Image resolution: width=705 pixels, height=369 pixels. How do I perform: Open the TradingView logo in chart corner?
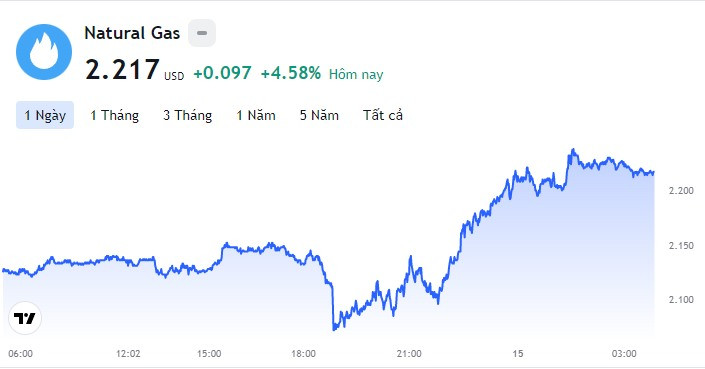pos(25,318)
